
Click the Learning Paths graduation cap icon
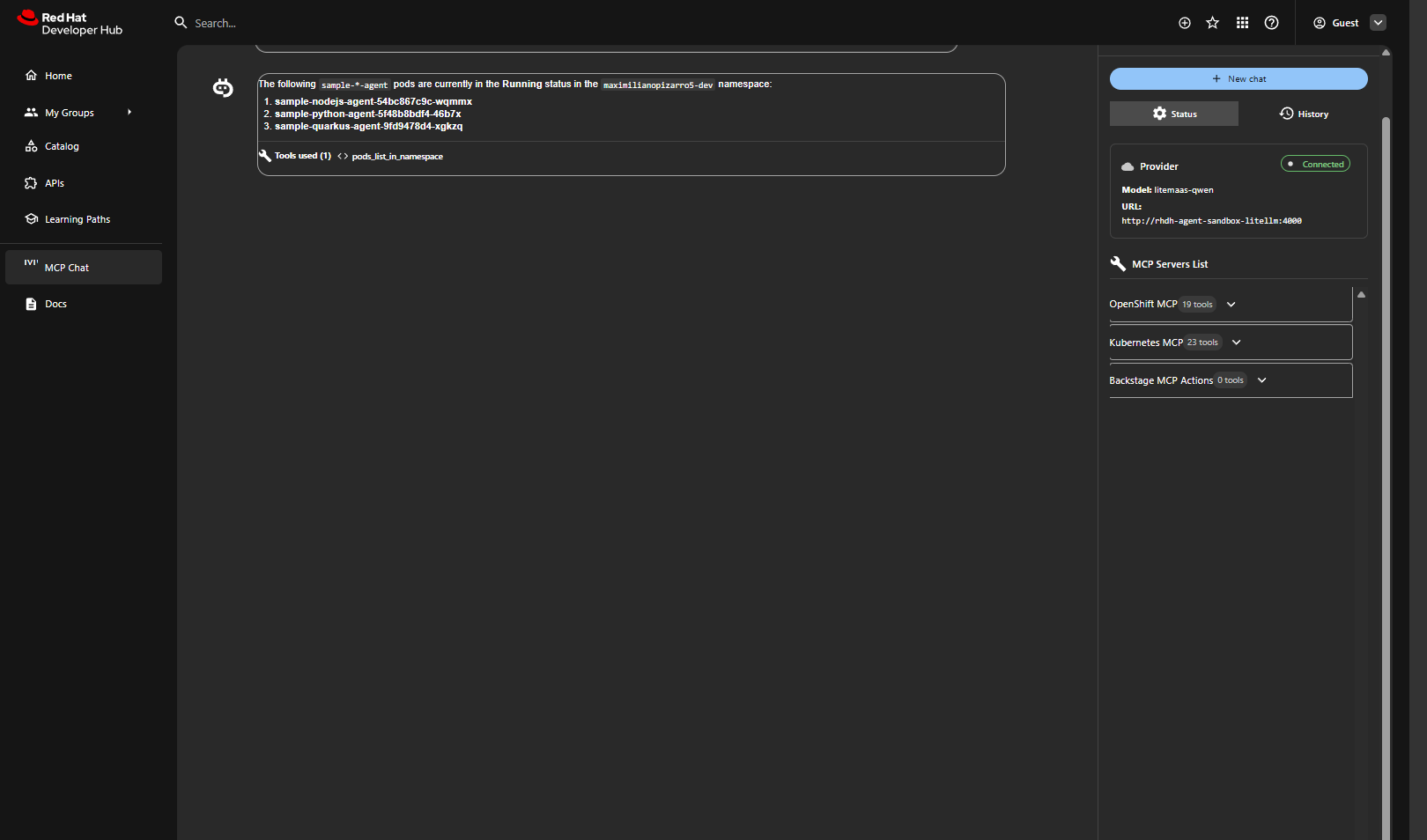[x=31, y=219]
